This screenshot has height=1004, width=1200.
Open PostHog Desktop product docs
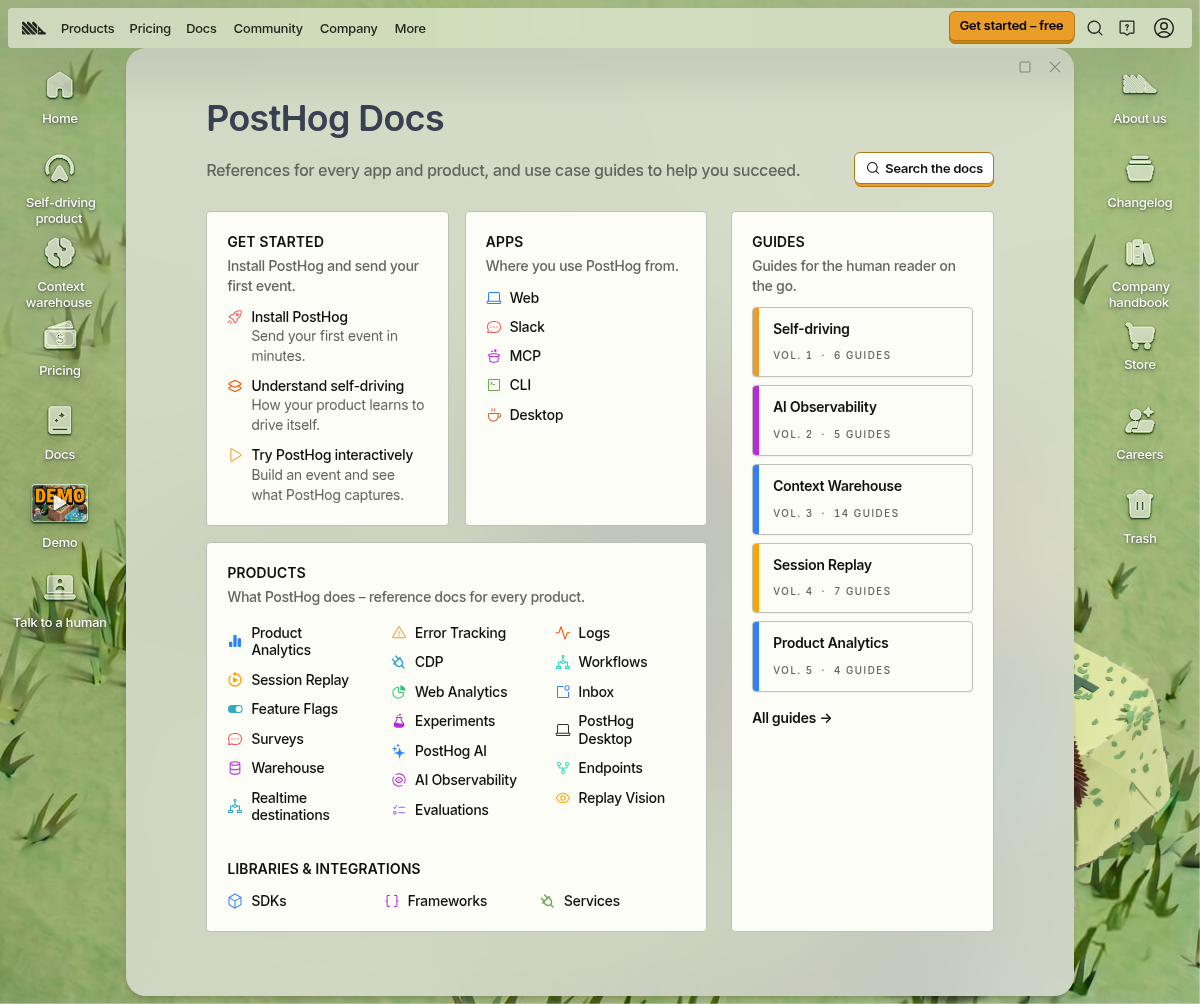tap(595, 730)
